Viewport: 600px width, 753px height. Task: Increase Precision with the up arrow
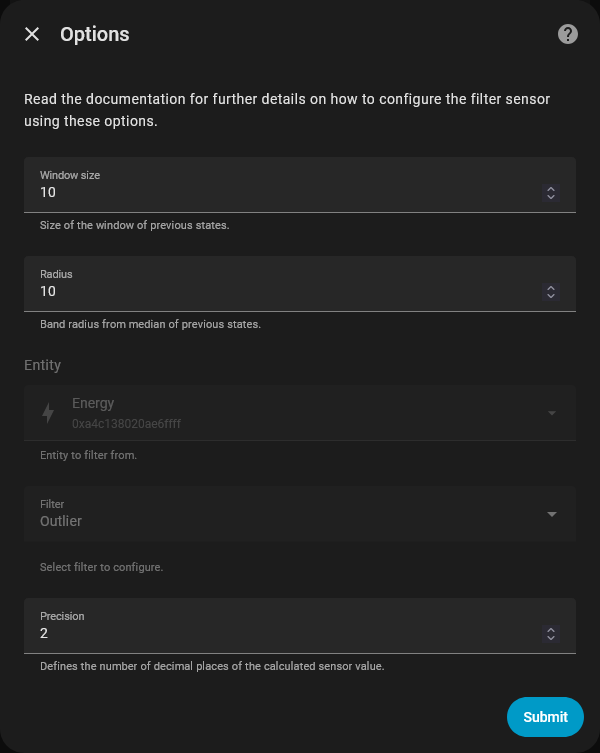tap(550, 629)
